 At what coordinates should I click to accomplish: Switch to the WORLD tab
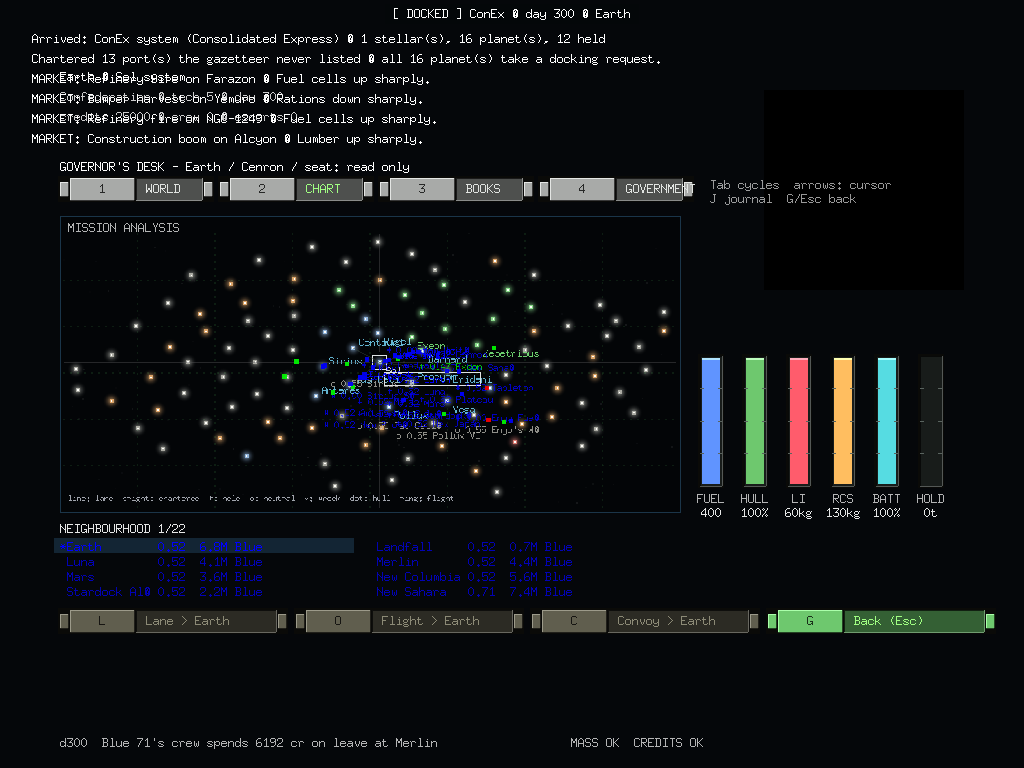pos(136,189)
